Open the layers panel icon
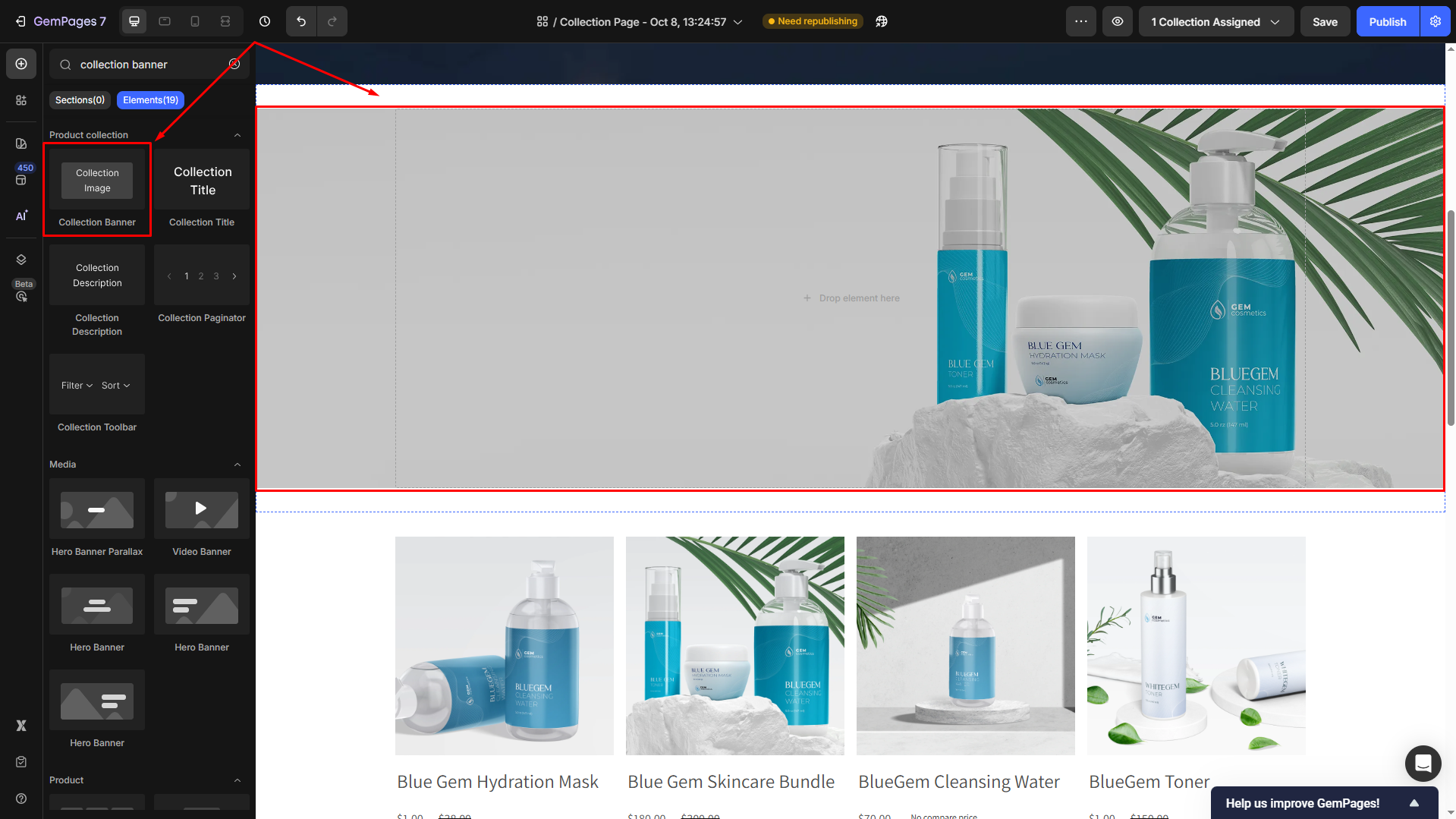The image size is (1456, 819). pyautogui.click(x=21, y=260)
